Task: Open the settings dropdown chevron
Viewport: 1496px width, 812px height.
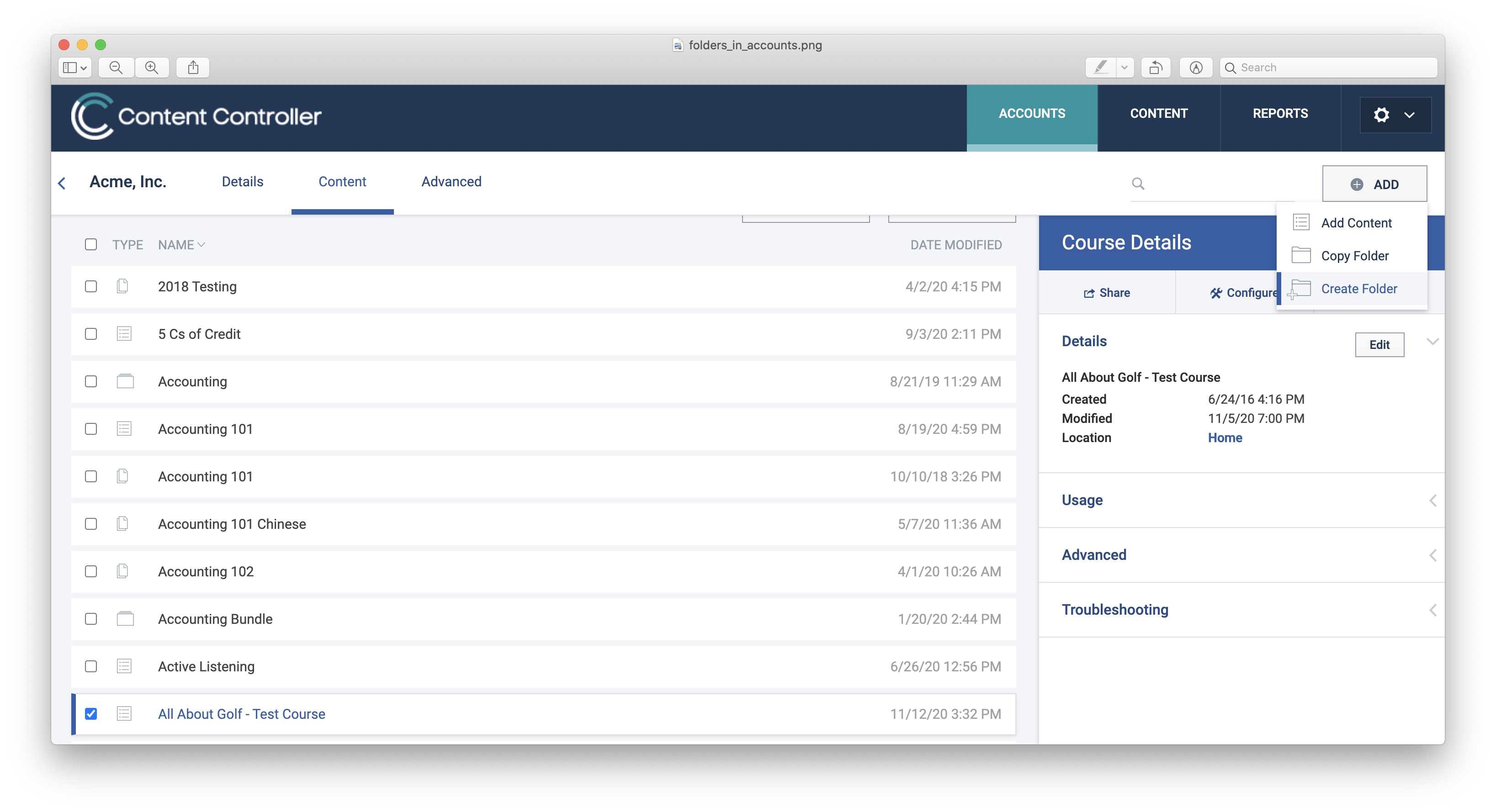Action: (1410, 115)
